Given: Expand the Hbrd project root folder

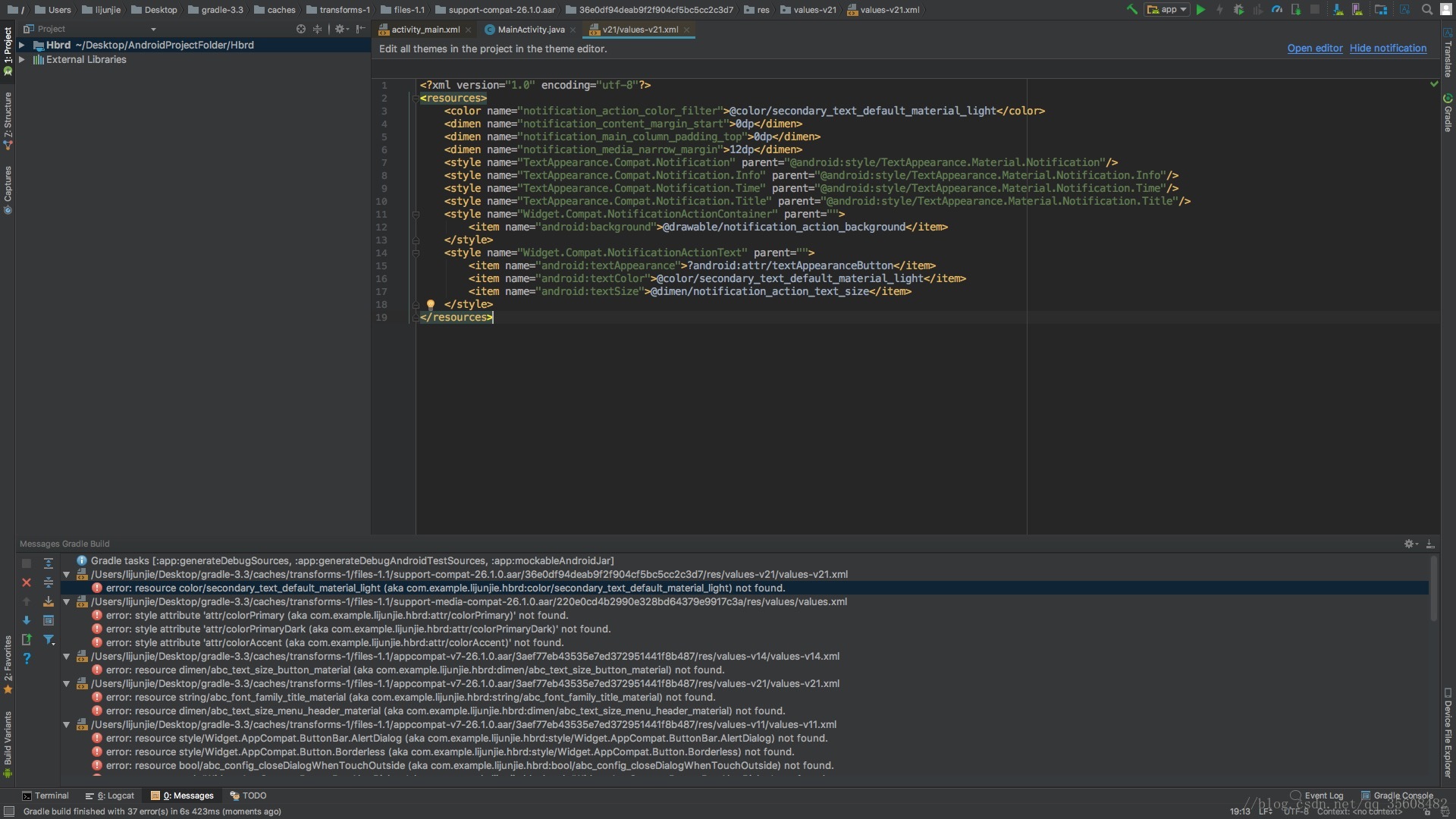Looking at the screenshot, I should 22,45.
